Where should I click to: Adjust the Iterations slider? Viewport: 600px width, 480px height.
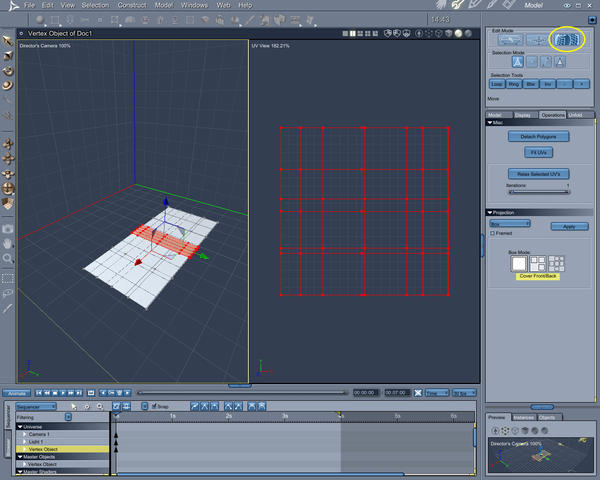pyautogui.click(x=538, y=192)
